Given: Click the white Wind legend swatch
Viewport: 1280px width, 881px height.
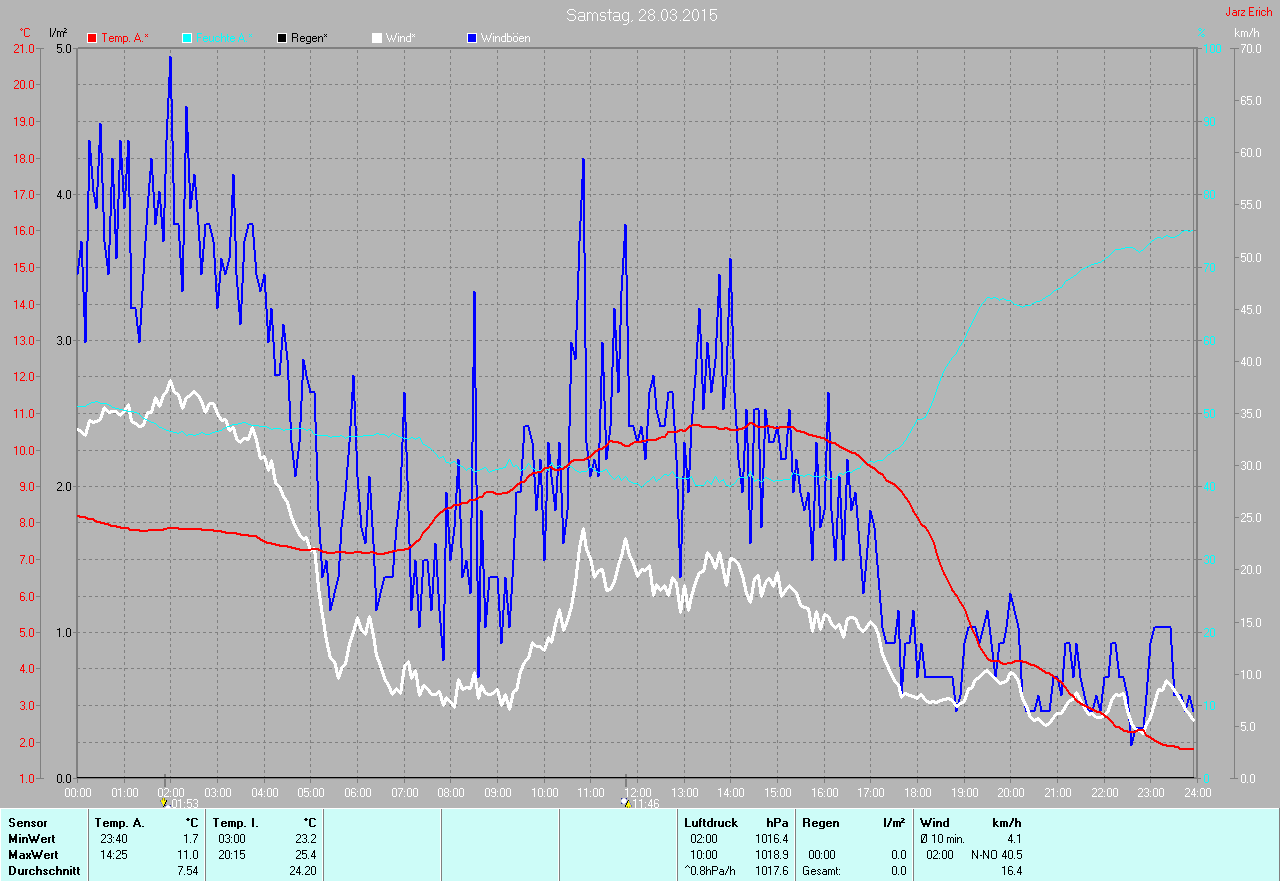Looking at the screenshot, I should 376,38.
